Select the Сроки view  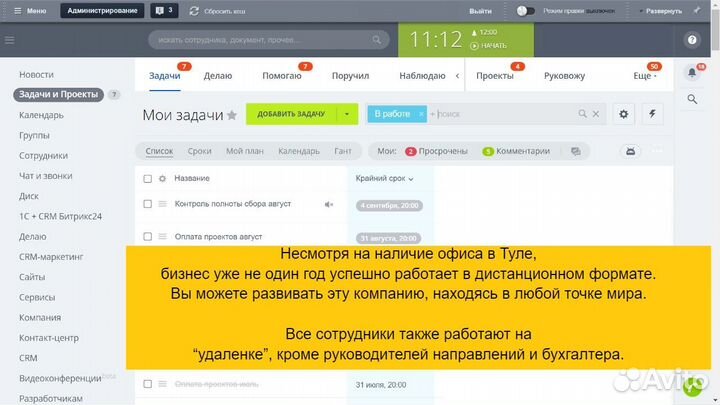199,151
